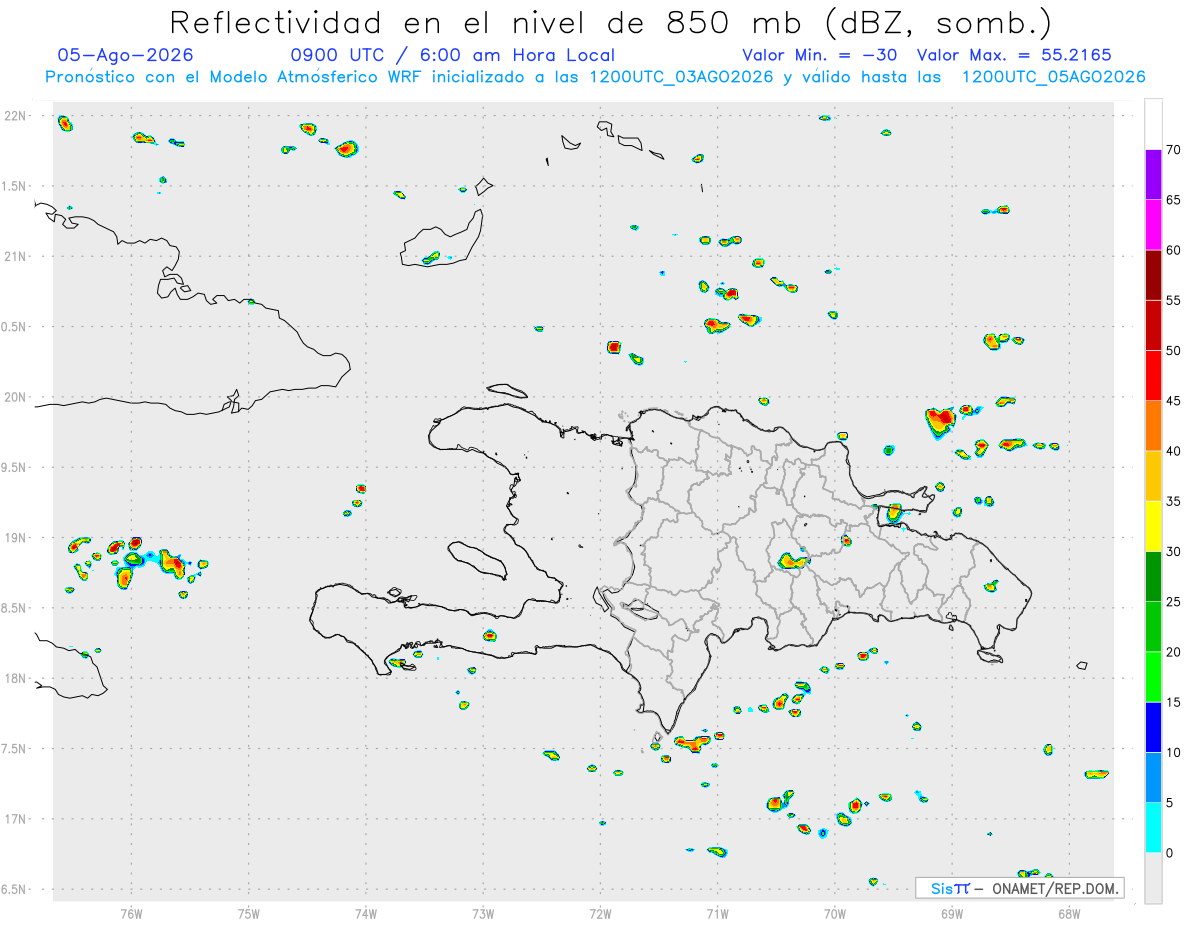Click the color bar label '25'
The width and height of the screenshot is (1200, 927).
(x=1173, y=602)
